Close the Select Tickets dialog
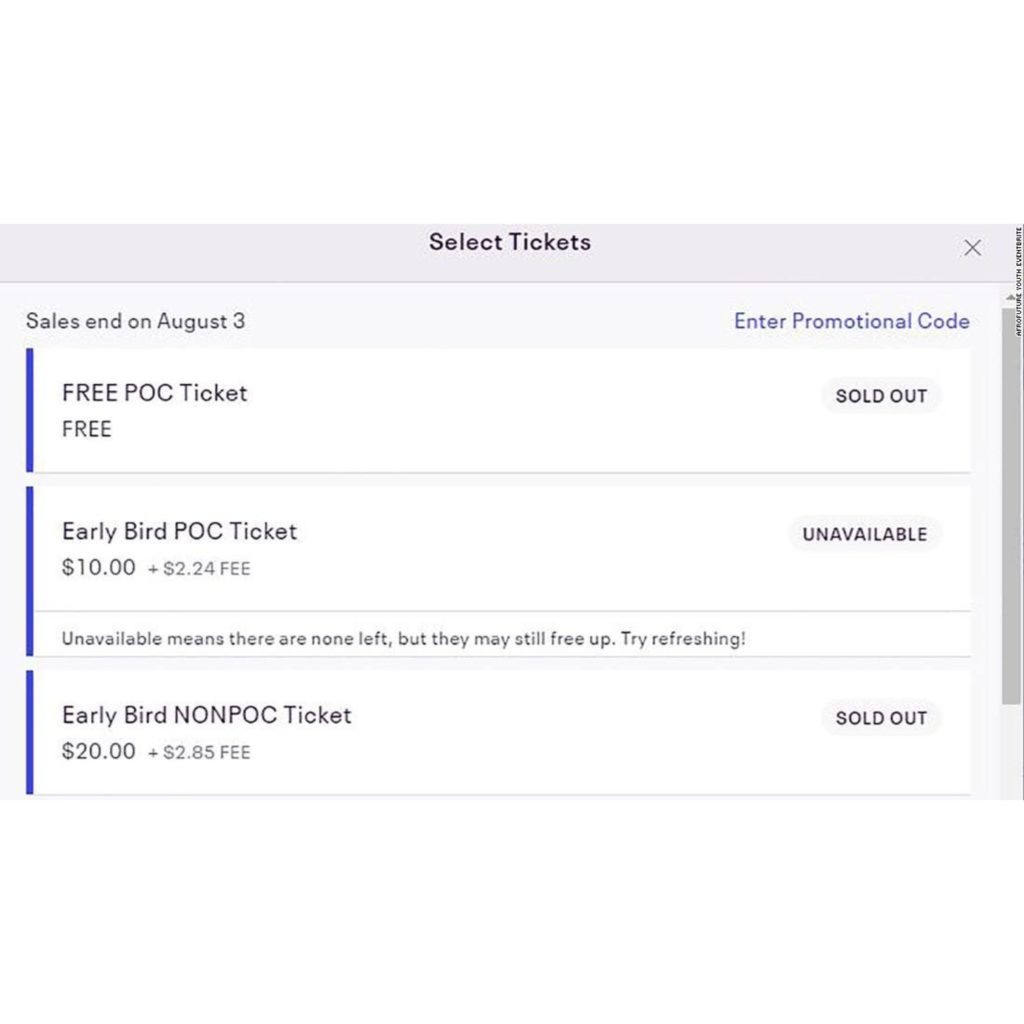The width and height of the screenshot is (1024, 1024). click(x=972, y=248)
